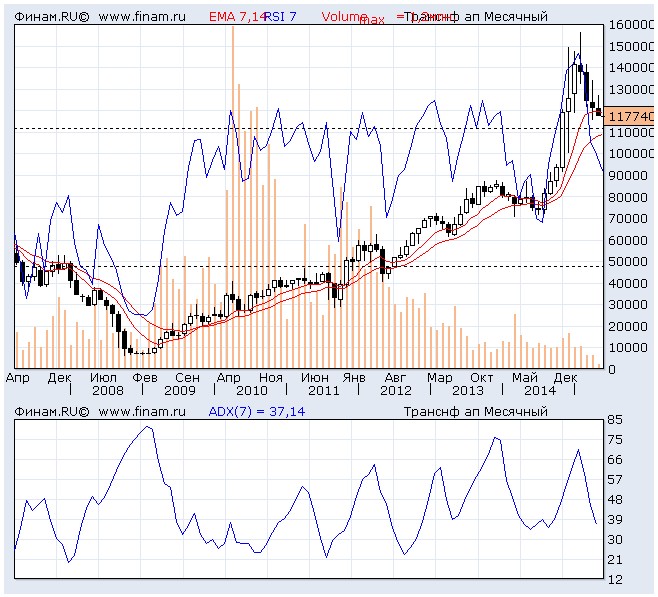Click the RSI 7 legend label
Viewport: 658px width, 597px height.
tap(280, 17)
